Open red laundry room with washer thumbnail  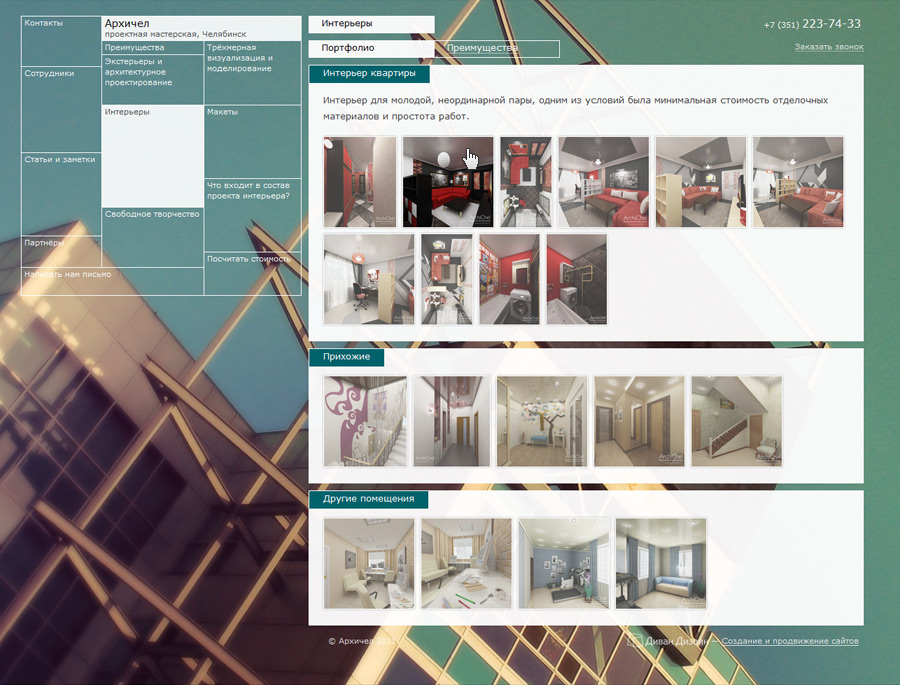[510, 279]
